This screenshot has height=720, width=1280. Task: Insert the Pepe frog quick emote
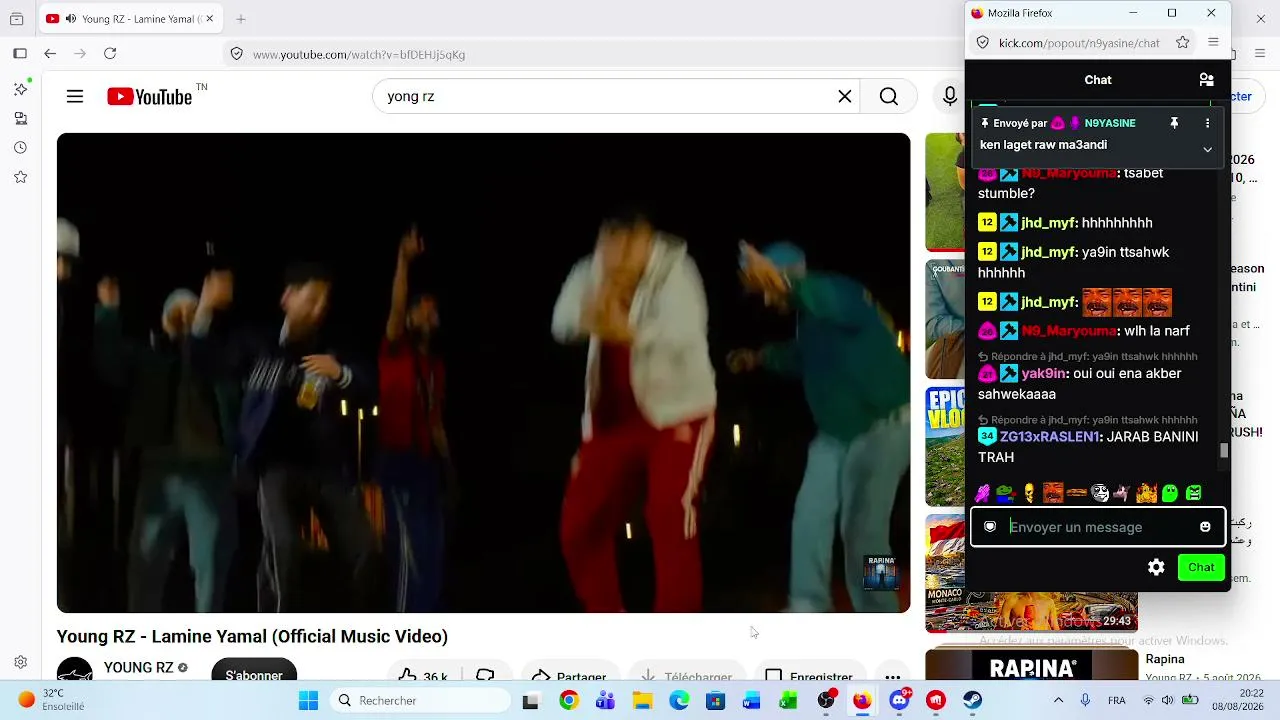1005,493
